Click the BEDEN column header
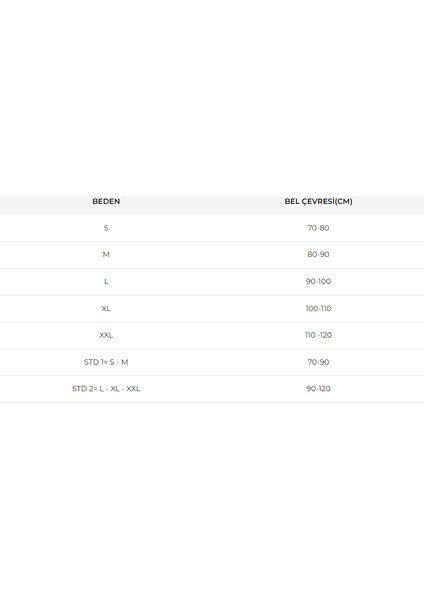This screenshot has width=424, height=600. pyautogui.click(x=106, y=201)
